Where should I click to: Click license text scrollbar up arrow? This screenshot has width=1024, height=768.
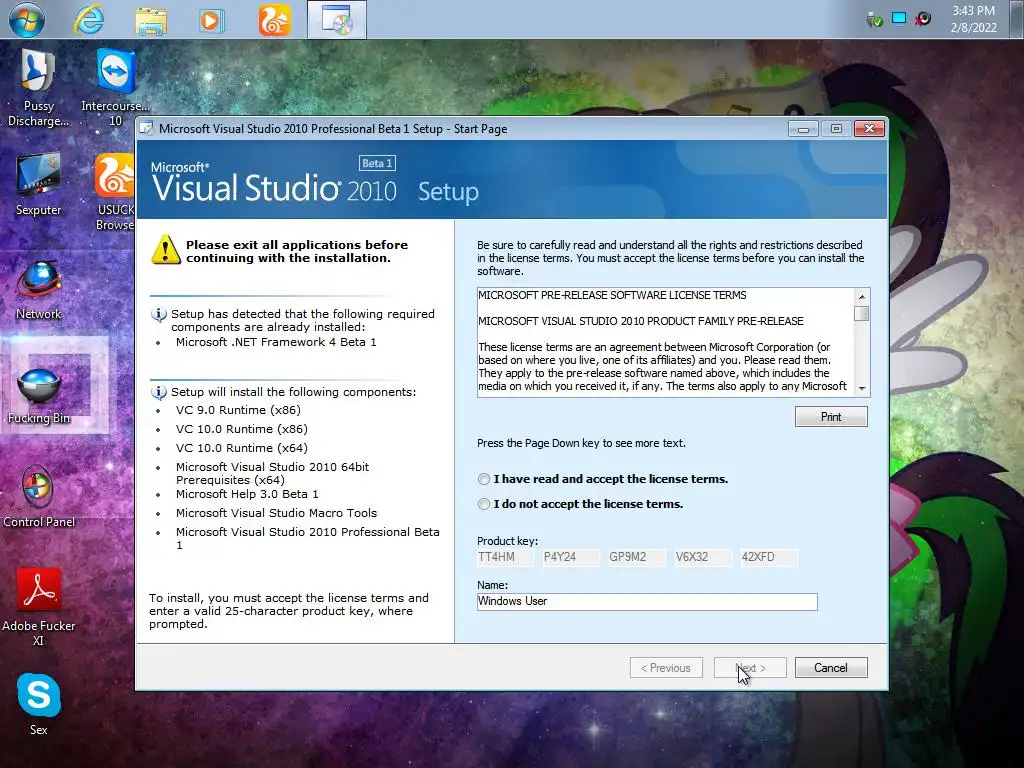tap(862, 296)
